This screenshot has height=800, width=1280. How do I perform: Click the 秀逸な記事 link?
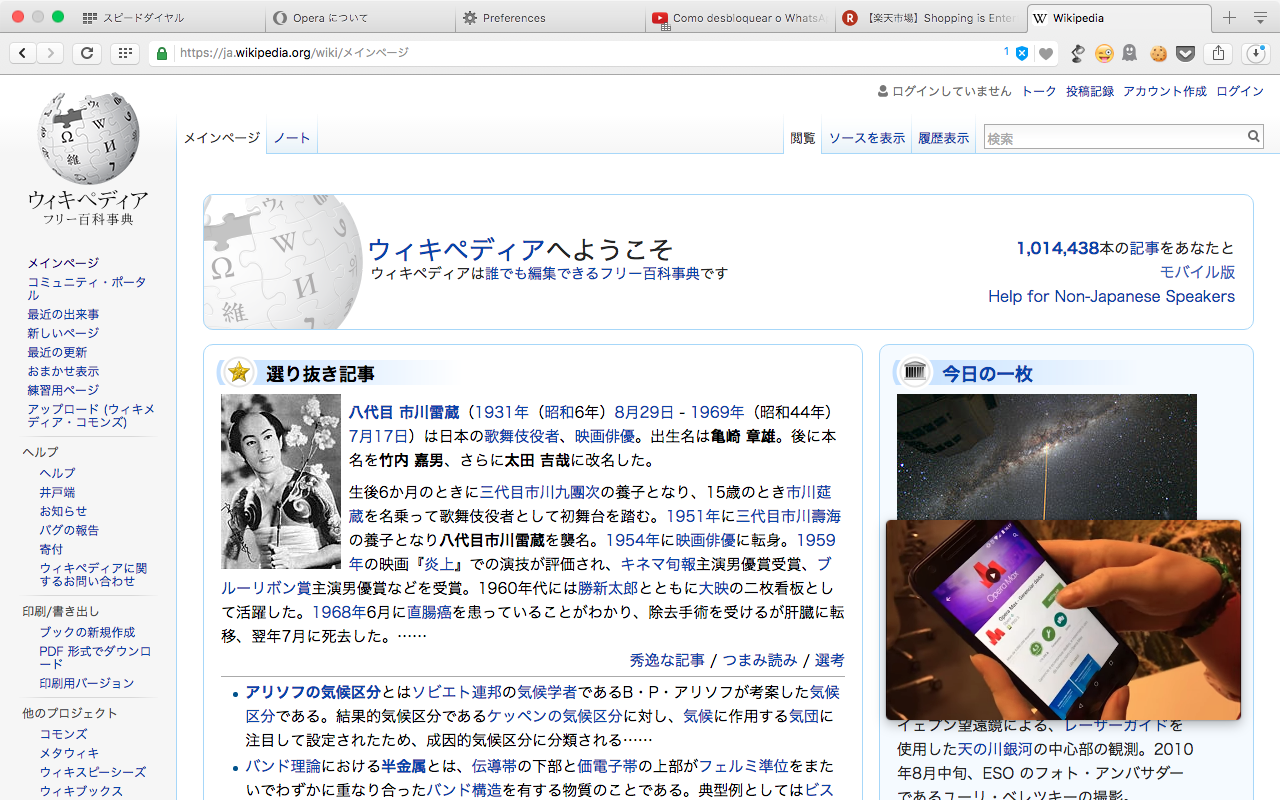point(667,660)
